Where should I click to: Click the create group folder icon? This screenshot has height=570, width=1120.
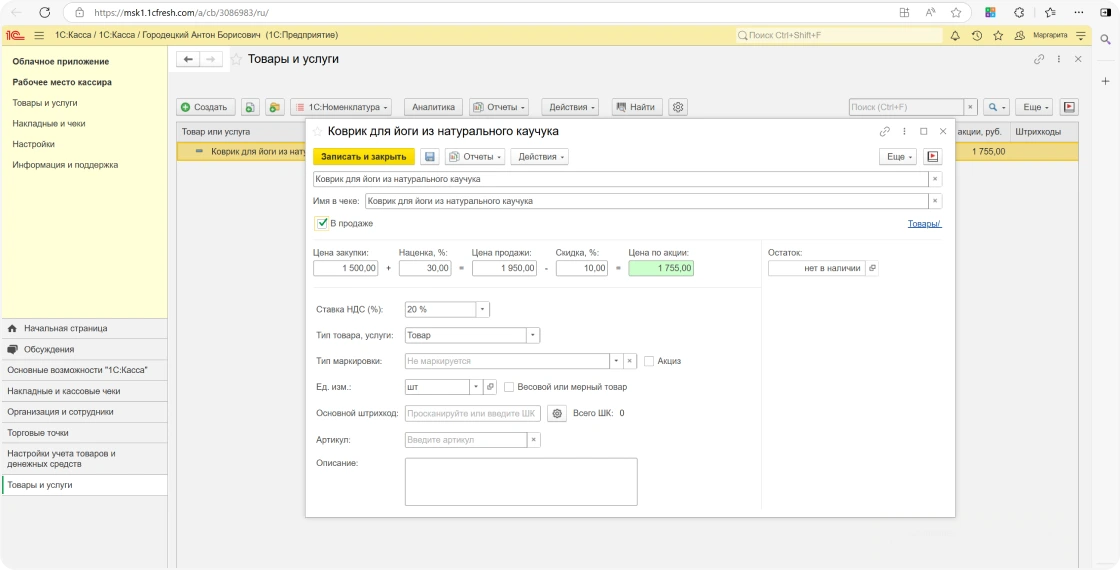pyautogui.click(x=275, y=107)
